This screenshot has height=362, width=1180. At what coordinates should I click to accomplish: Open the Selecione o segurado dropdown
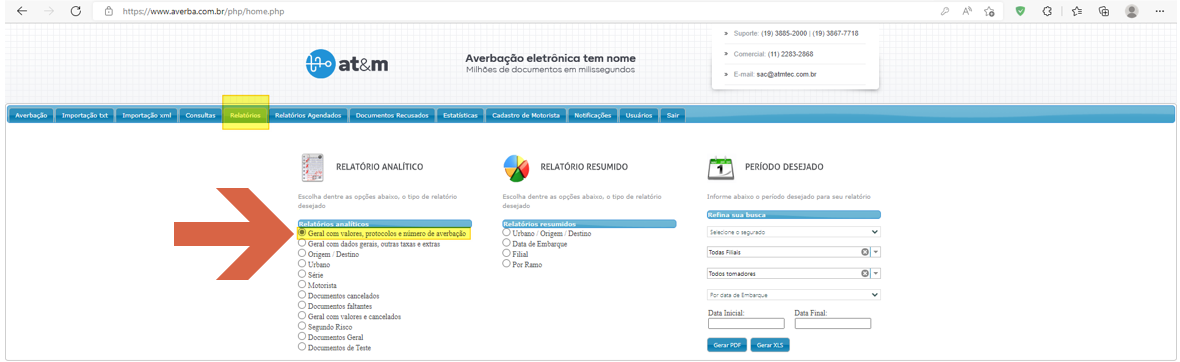pos(794,232)
